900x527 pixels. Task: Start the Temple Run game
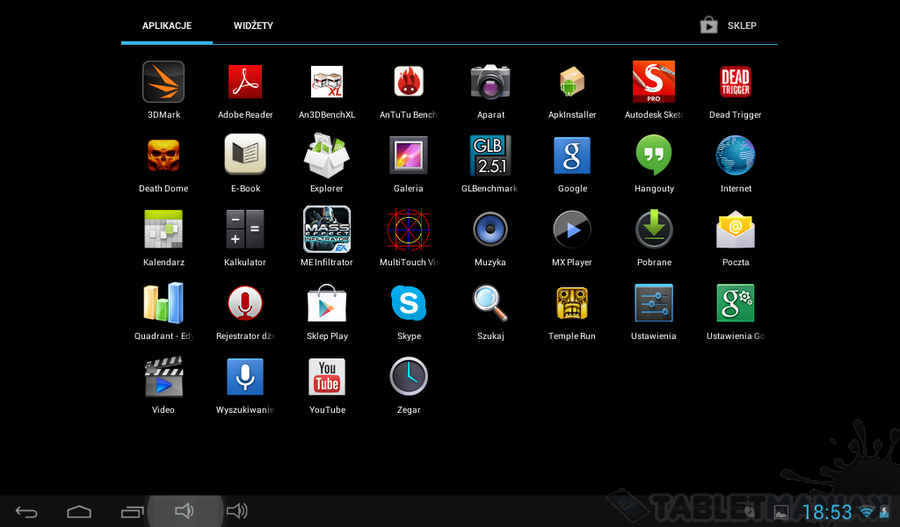tap(572, 303)
